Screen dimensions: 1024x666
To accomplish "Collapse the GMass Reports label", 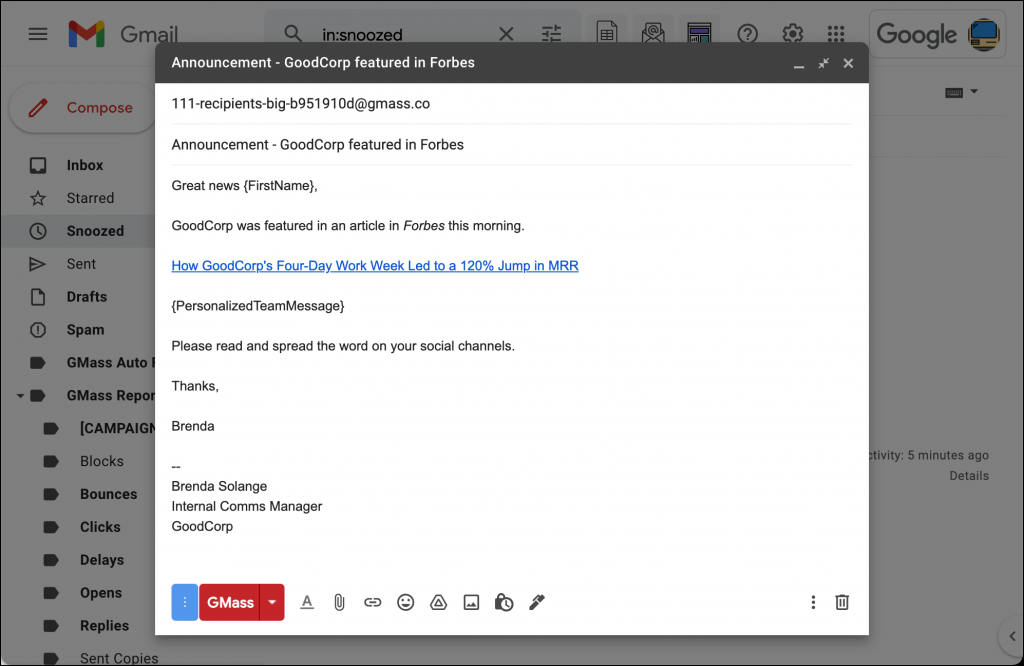I will (20, 395).
